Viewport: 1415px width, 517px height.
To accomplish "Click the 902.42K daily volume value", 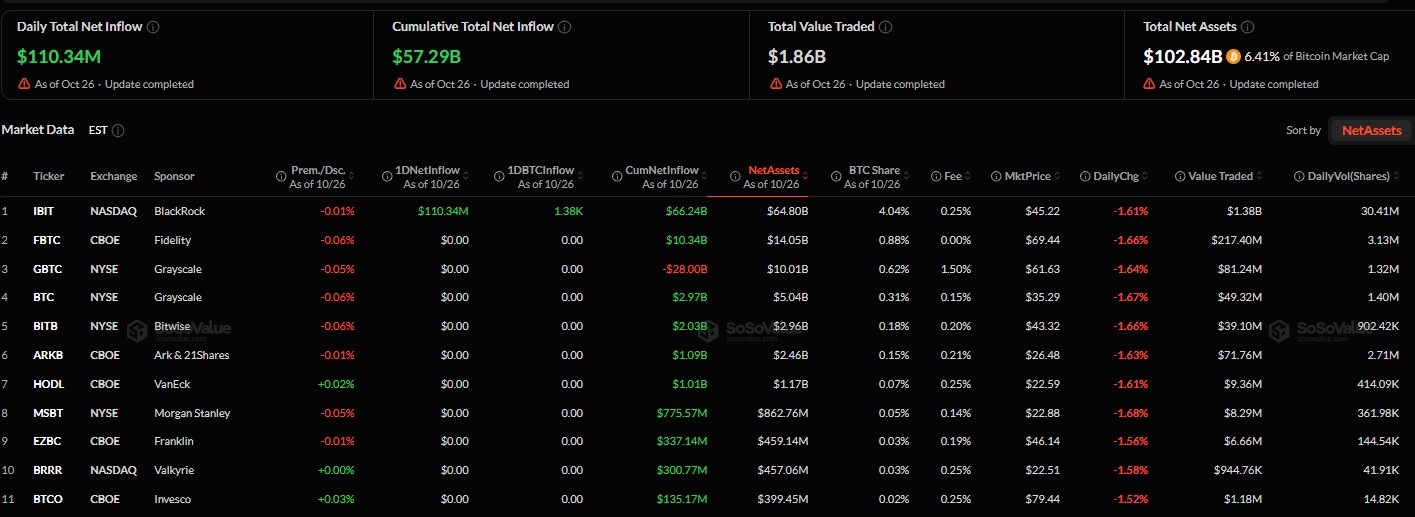I will (x=1377, y=326).
